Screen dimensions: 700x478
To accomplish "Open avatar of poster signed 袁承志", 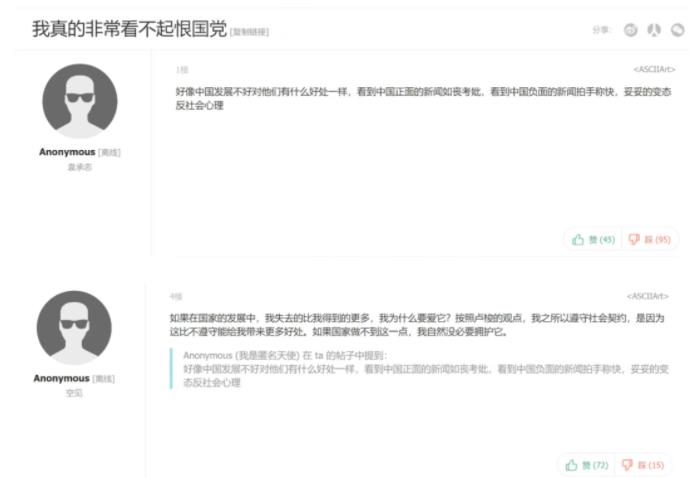I will [79, 102].
